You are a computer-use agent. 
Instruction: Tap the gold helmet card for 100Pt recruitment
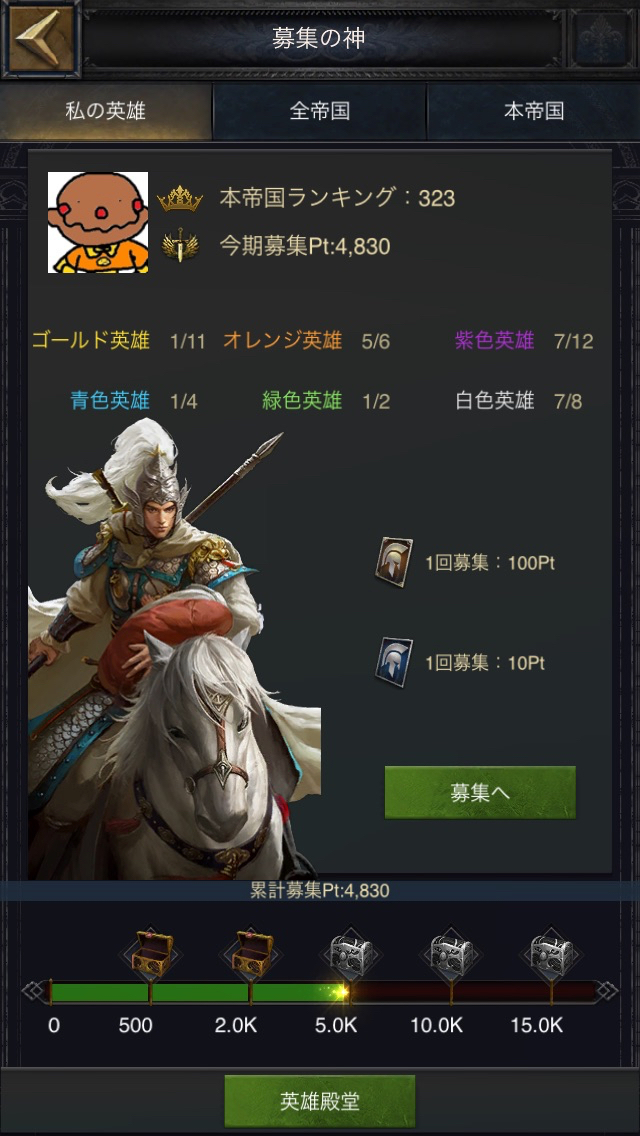(x=394, y=561)
